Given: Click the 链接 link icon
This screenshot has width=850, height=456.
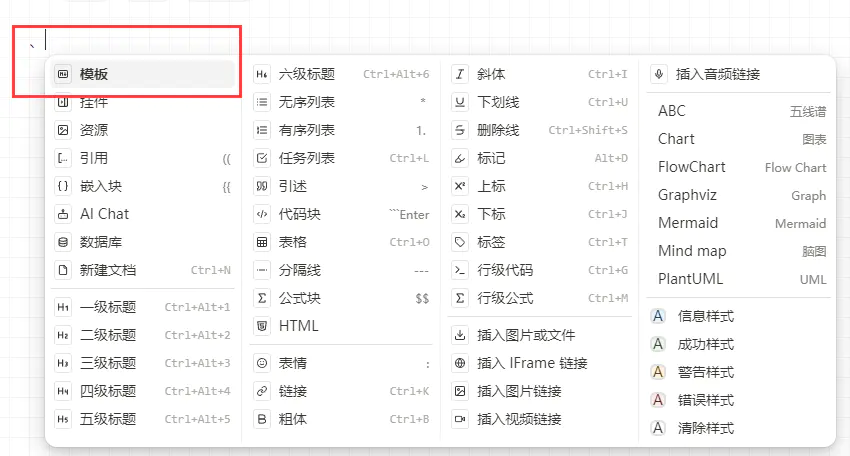Looking at the screenshot, I should pos(262,391).
